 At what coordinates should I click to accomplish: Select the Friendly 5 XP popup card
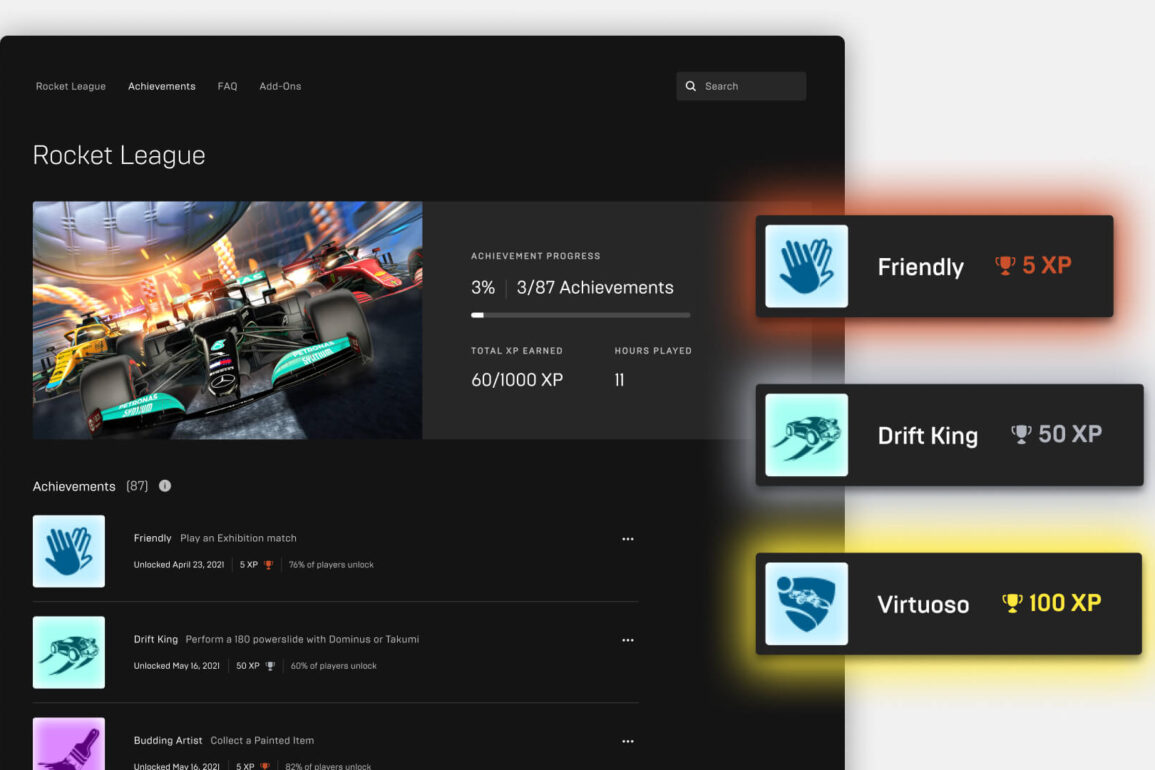coord(934,266)
